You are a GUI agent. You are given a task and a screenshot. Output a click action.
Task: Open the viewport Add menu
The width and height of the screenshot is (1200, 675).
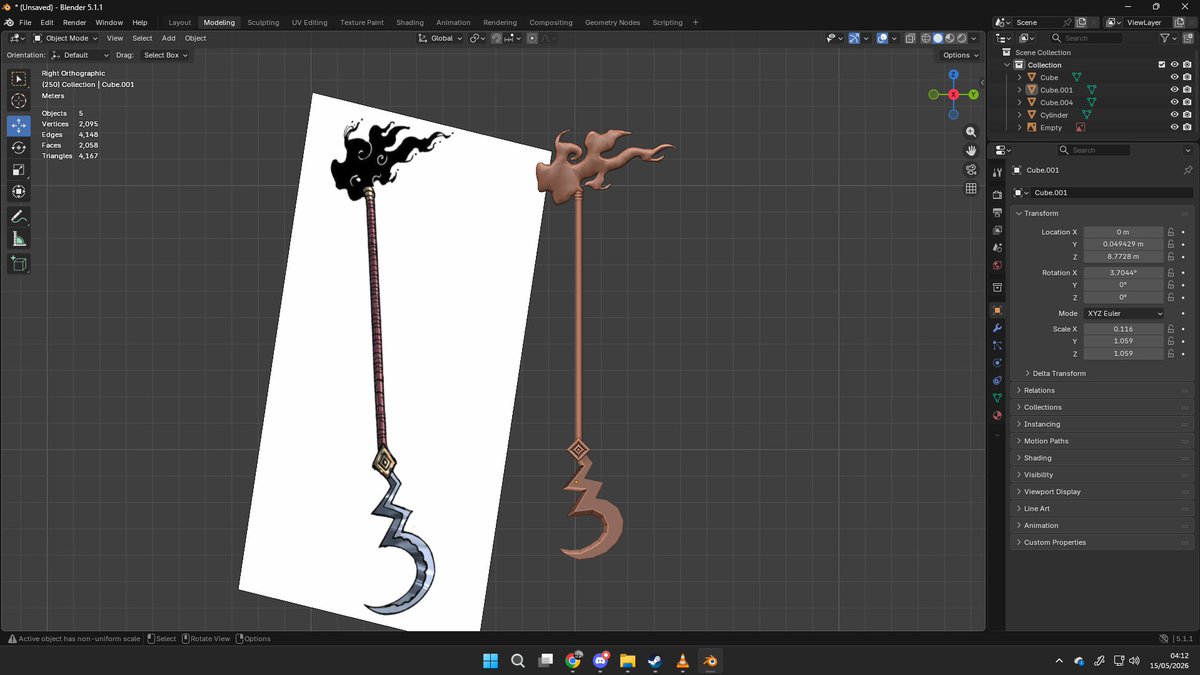tap(168, 38)
